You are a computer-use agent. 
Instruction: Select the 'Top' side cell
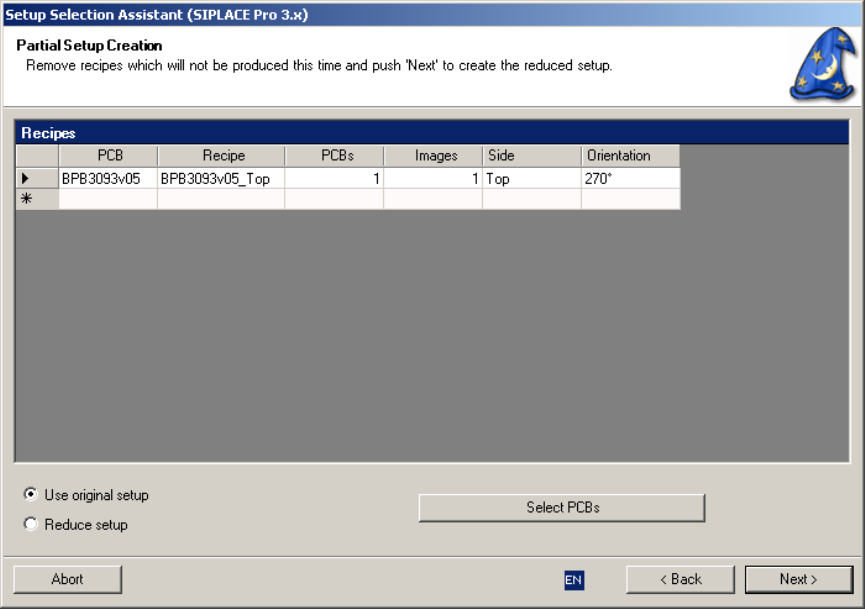click(532, 178)
